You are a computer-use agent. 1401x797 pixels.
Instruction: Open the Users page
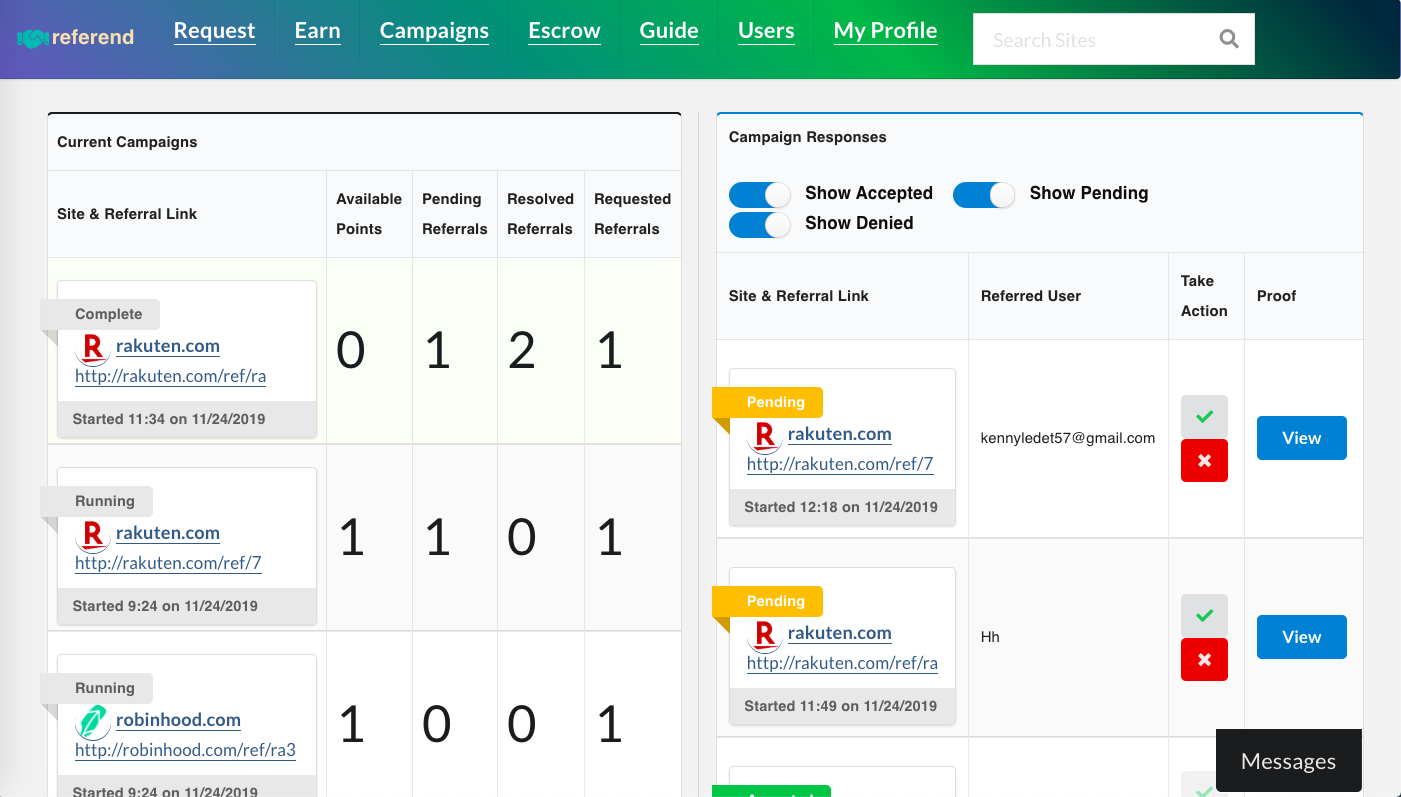pos(766,31)
